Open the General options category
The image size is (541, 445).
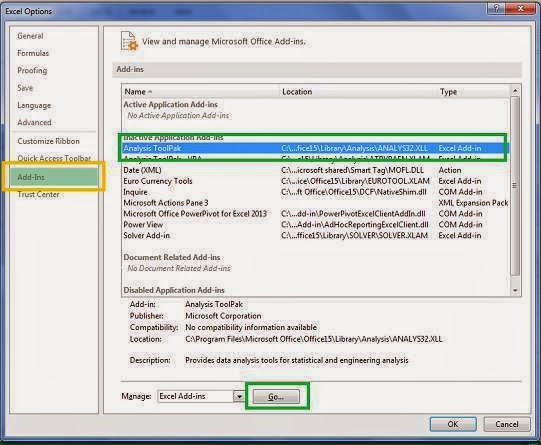[x=30, y=36]
